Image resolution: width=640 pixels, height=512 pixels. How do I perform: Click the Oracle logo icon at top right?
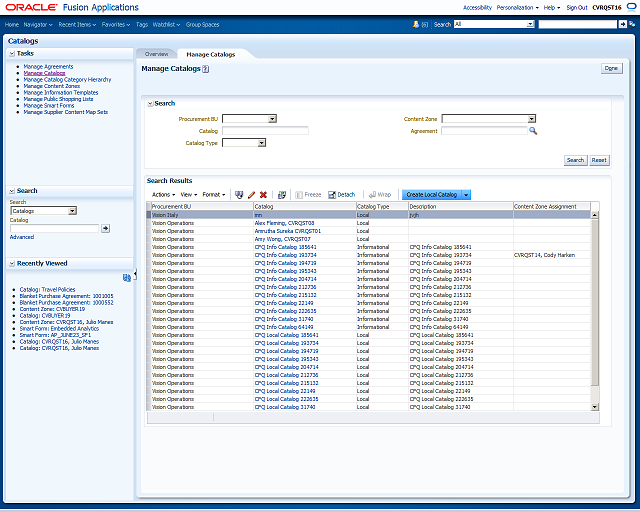tap(631, 7)
